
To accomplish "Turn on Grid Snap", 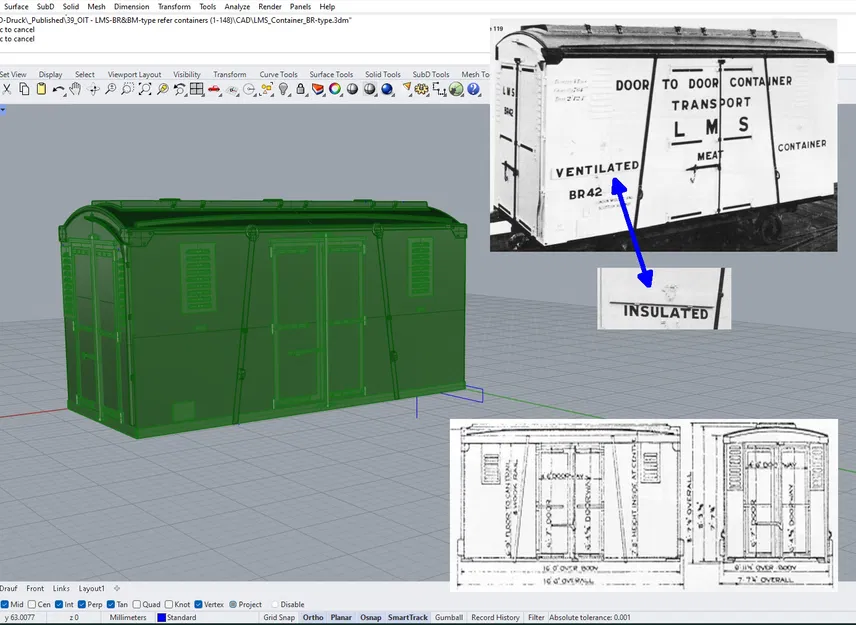I will 281,617.
